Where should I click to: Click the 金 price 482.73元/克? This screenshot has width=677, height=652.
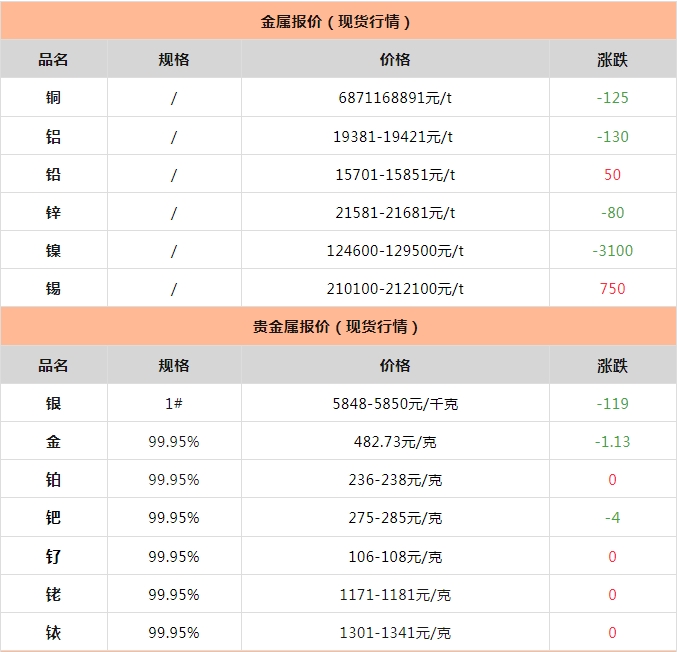395,442
